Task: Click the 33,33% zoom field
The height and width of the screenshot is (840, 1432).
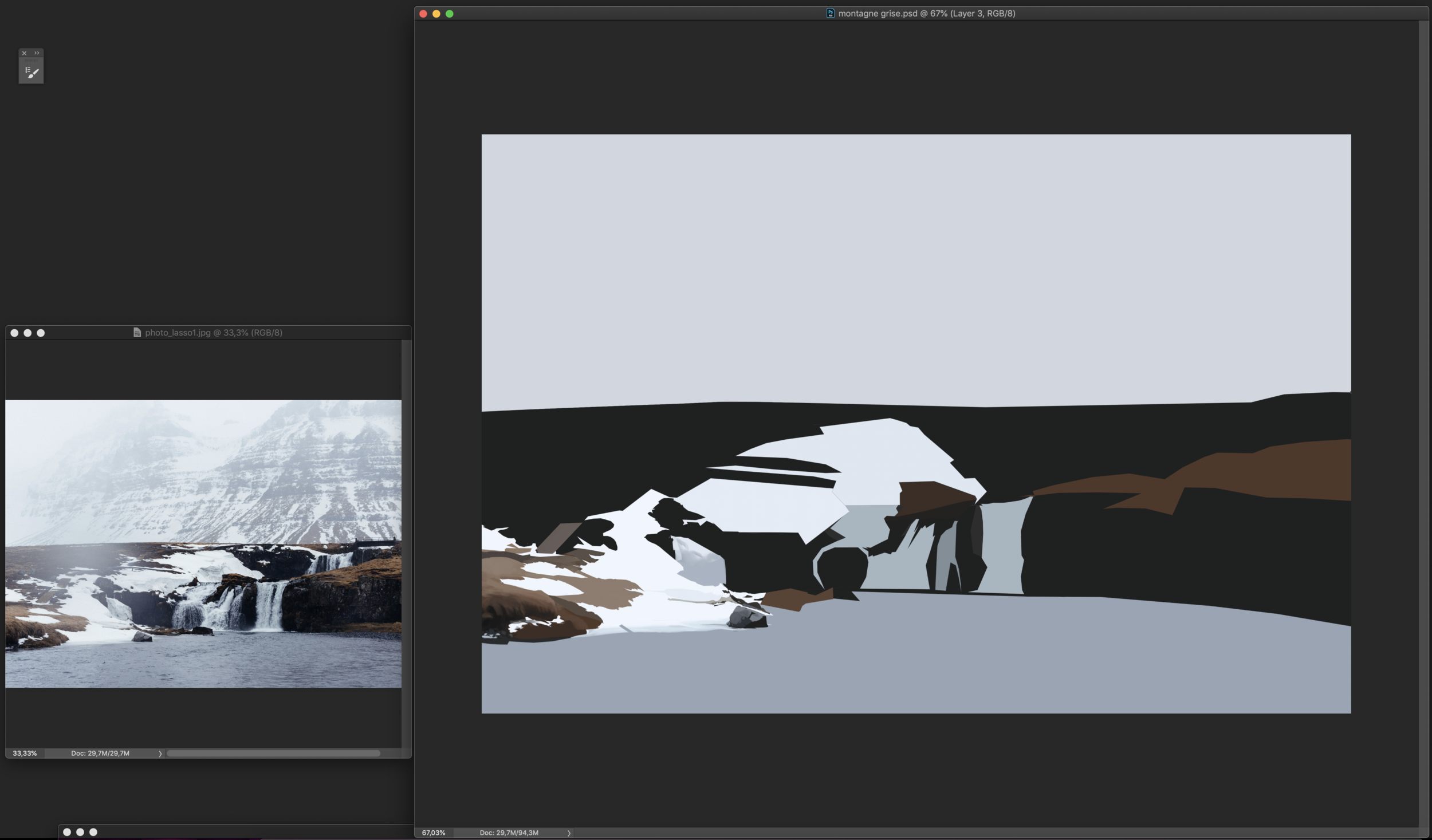Action: pos(25,754)
